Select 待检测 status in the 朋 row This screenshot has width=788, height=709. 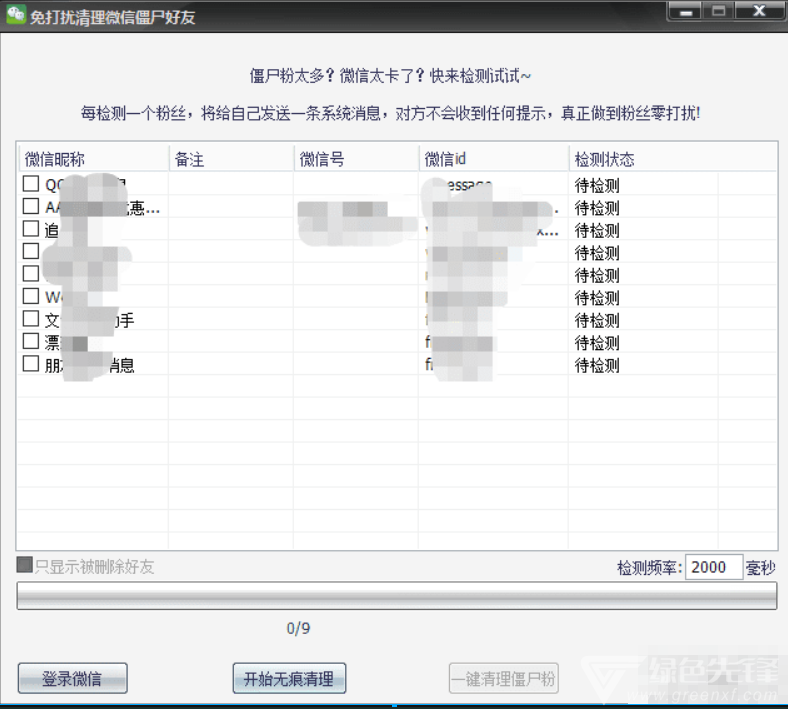597,365
